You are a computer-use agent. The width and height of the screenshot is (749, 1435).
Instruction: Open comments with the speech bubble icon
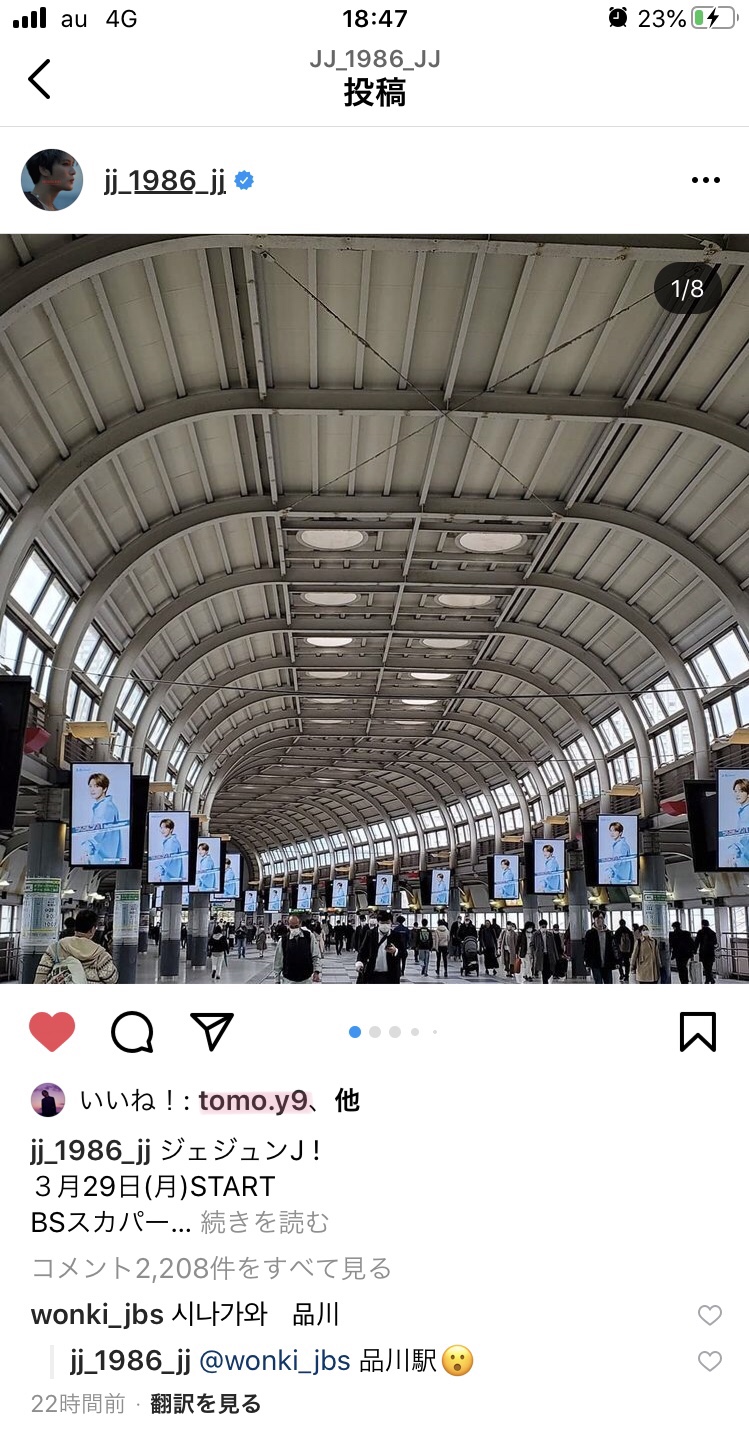coord(132,1032)
